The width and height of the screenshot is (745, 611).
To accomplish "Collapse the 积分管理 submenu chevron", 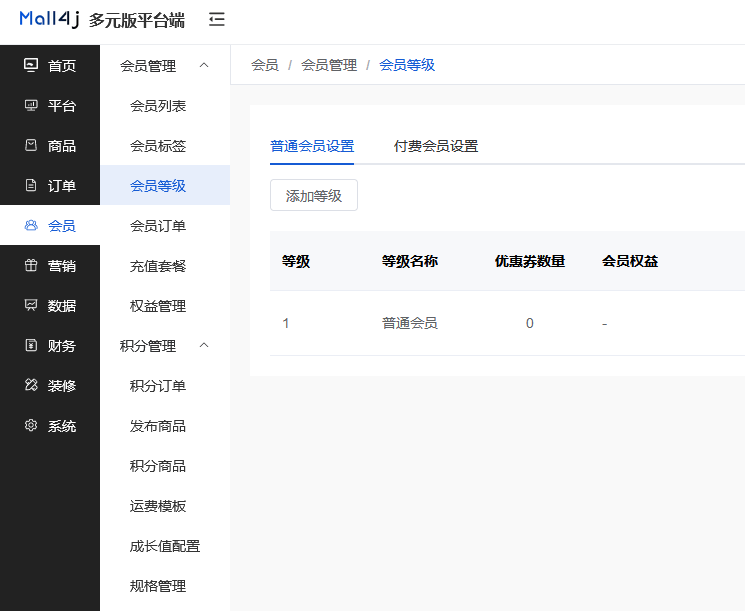I will point(204,345).
